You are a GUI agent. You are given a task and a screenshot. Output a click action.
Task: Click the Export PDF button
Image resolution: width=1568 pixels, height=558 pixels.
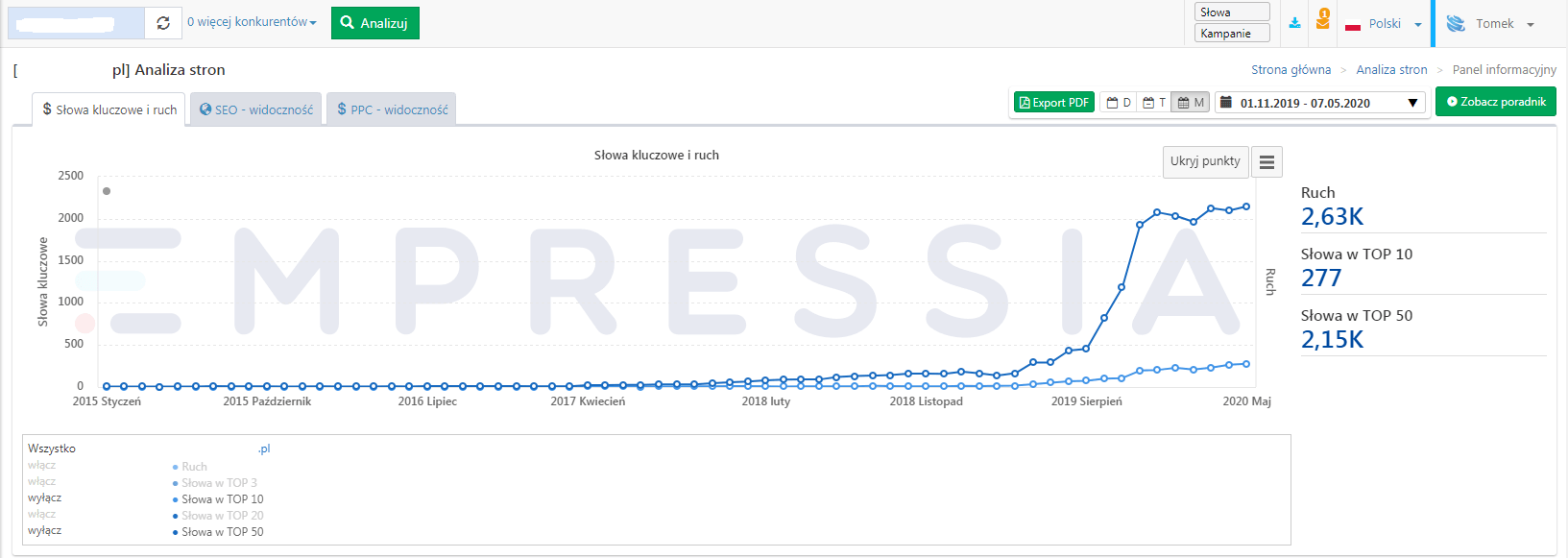(1054, 102)
